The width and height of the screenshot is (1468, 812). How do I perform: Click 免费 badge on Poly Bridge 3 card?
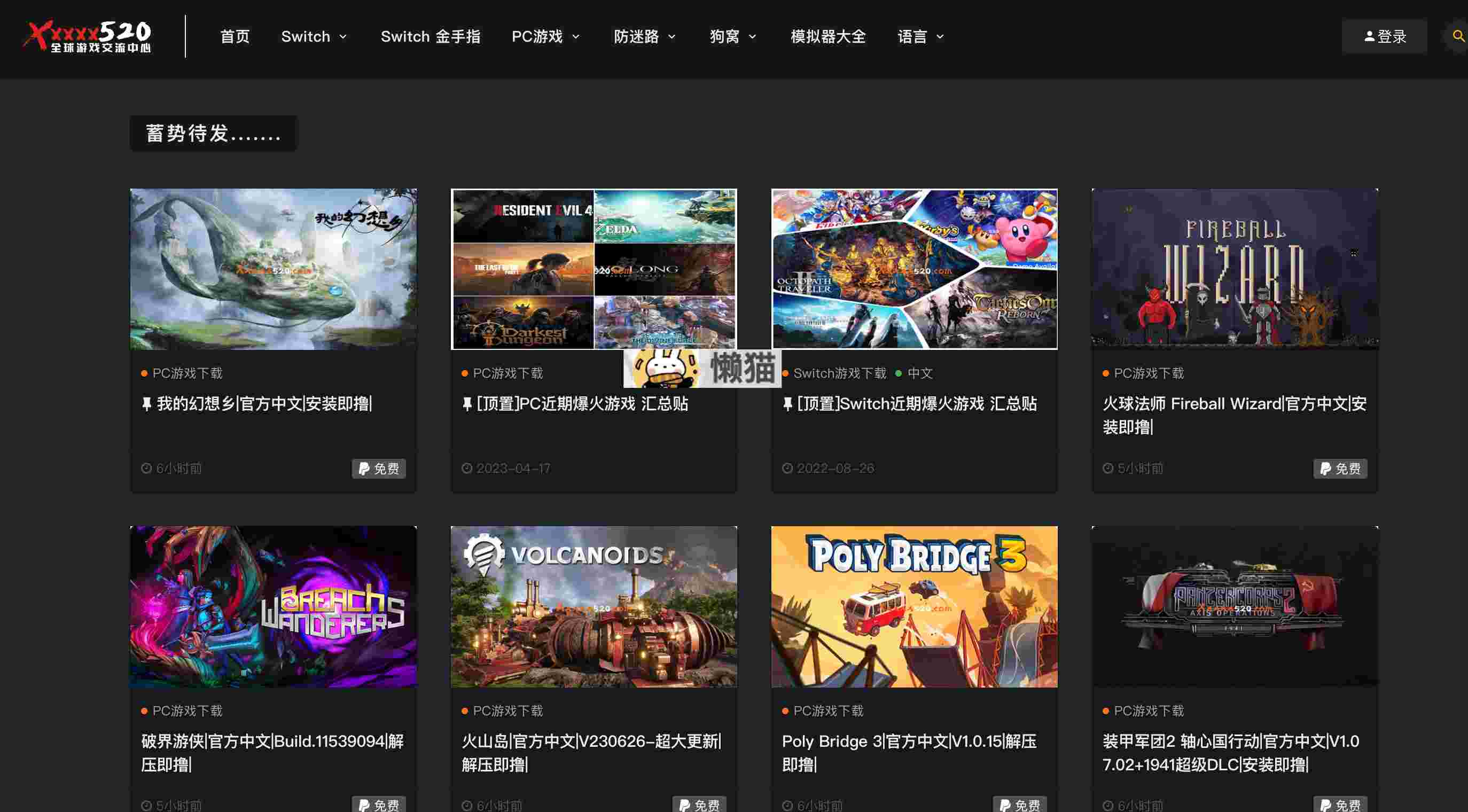(1019, 805)
